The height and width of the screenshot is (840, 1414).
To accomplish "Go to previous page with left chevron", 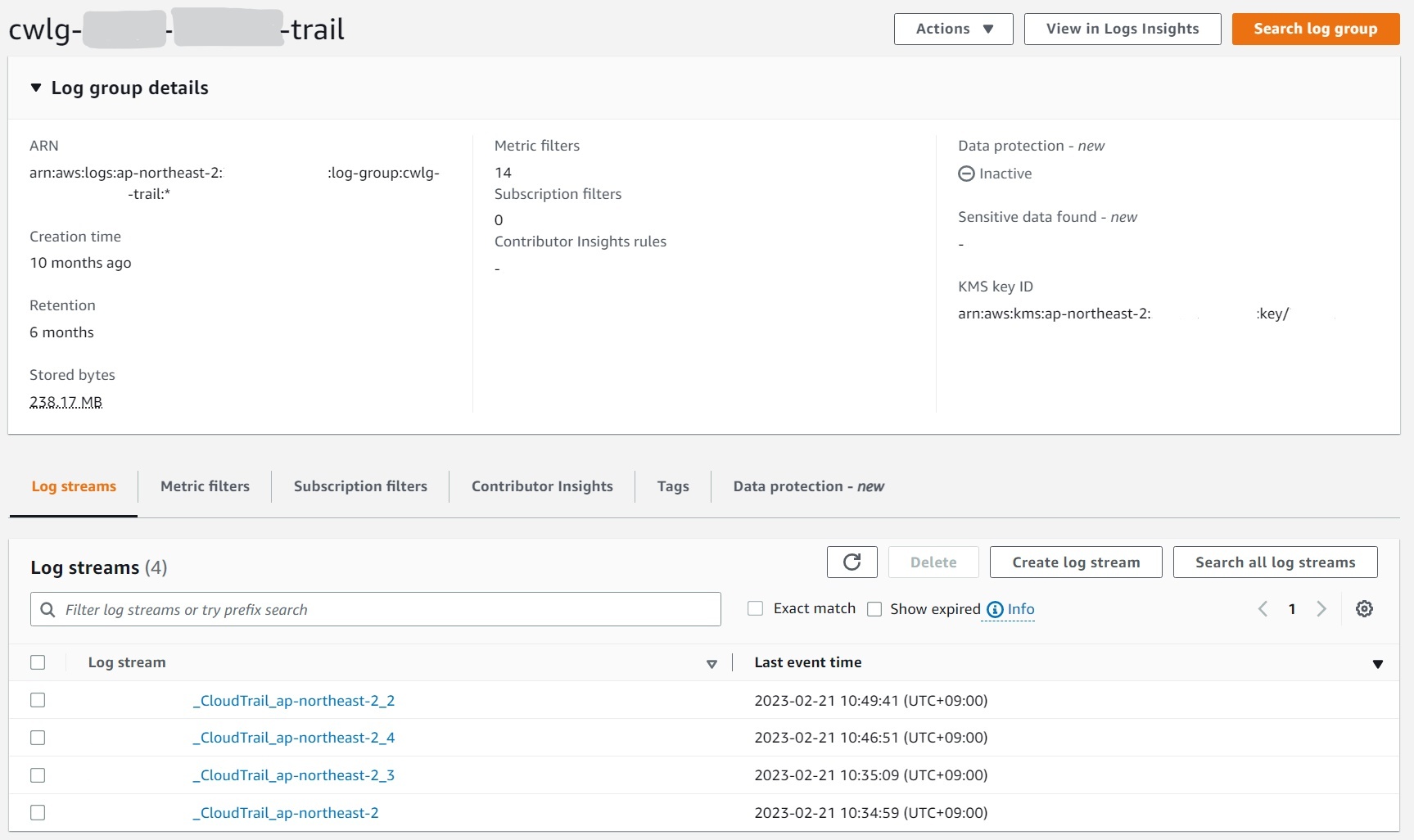I will coord(1263,609).
